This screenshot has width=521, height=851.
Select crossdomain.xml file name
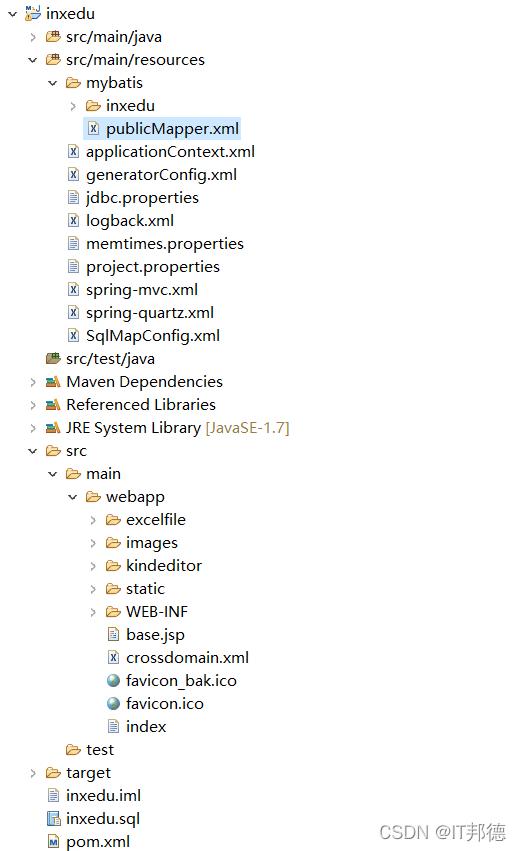[x=187, y=658]
